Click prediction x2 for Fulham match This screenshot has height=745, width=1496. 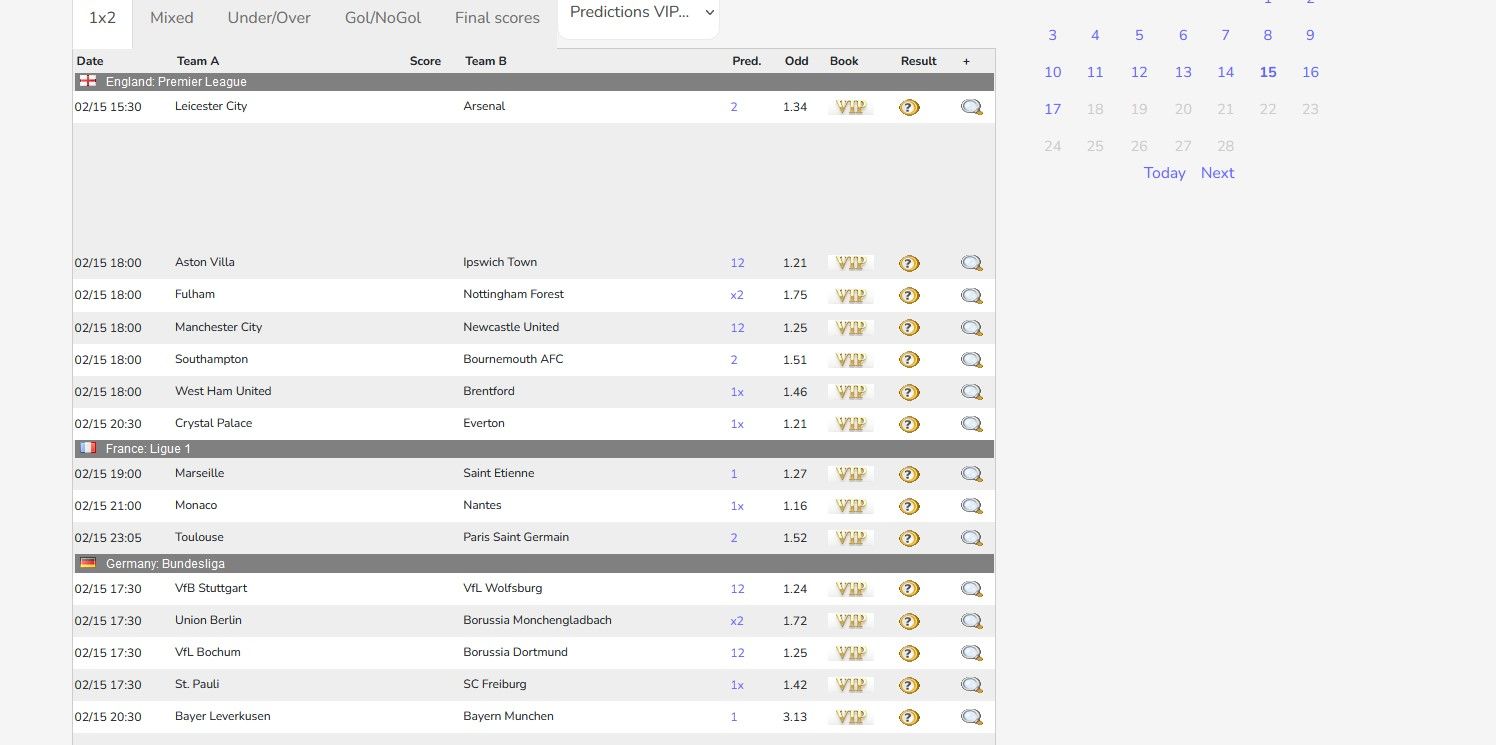pyautogui.click(x=737, y=295)
